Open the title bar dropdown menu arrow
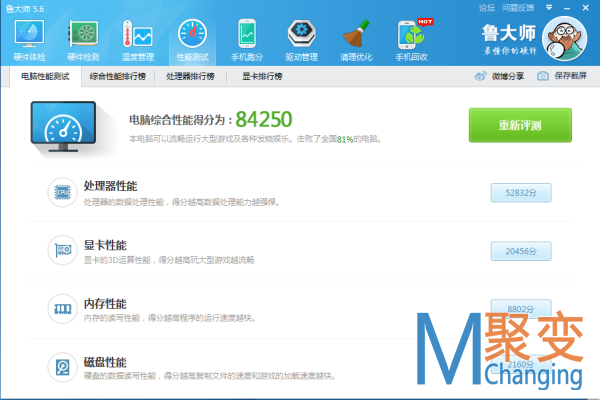600x400 pixels. (x=549, y=7)
